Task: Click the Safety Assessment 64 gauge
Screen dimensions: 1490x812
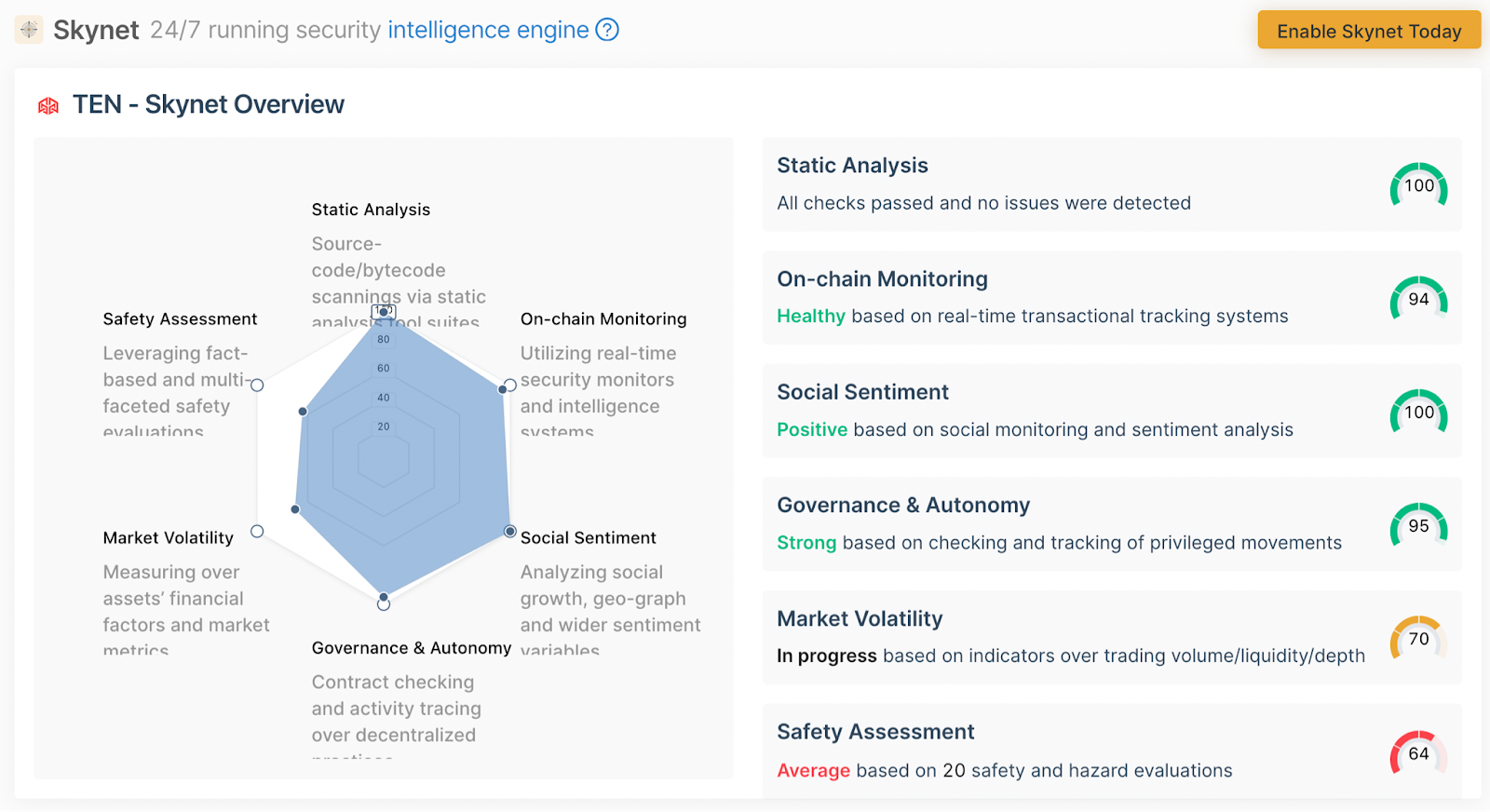Action: (x=1418, y=753)
